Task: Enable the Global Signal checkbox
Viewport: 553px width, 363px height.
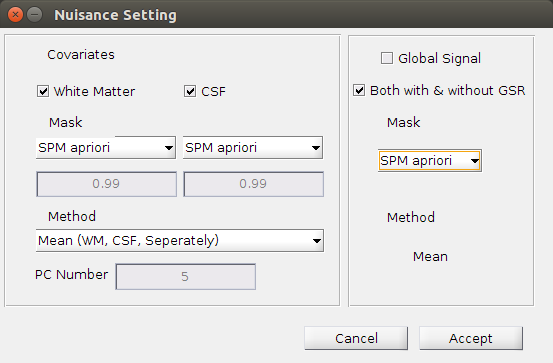Action: coord(387,58)
